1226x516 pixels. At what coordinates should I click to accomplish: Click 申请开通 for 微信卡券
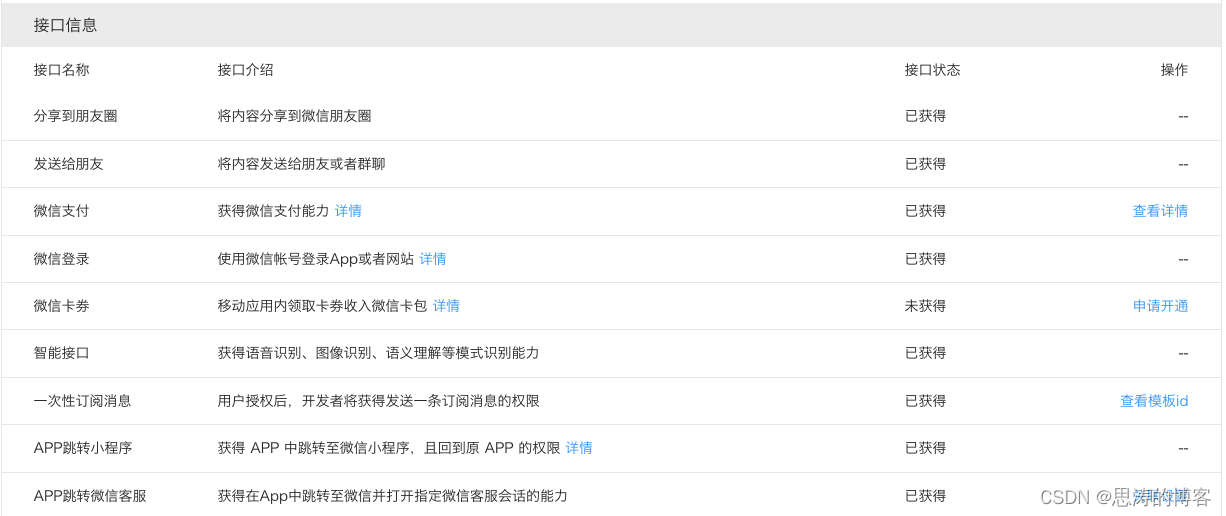[1160, 306]
